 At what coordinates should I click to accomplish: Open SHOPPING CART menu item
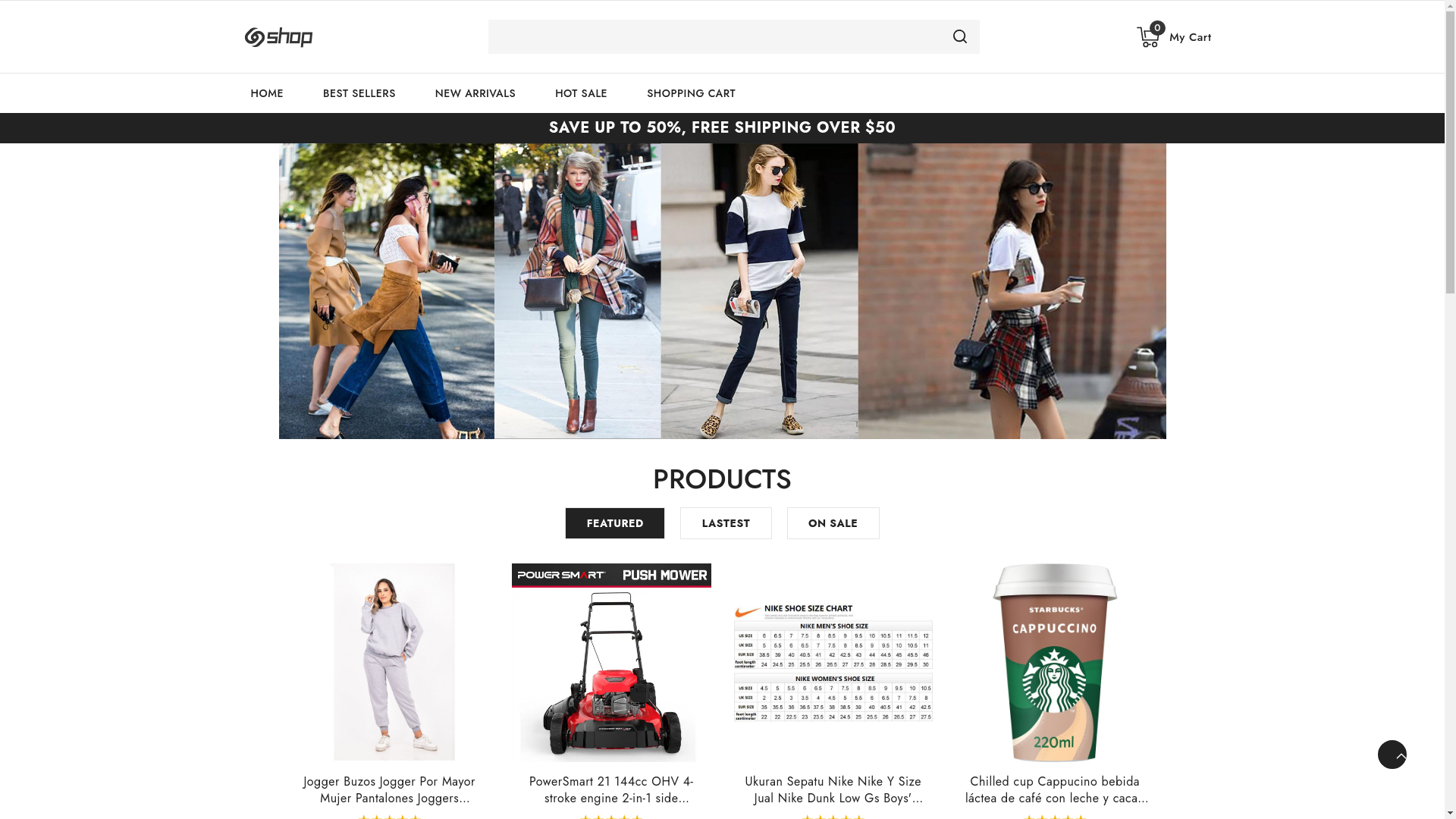691,93
